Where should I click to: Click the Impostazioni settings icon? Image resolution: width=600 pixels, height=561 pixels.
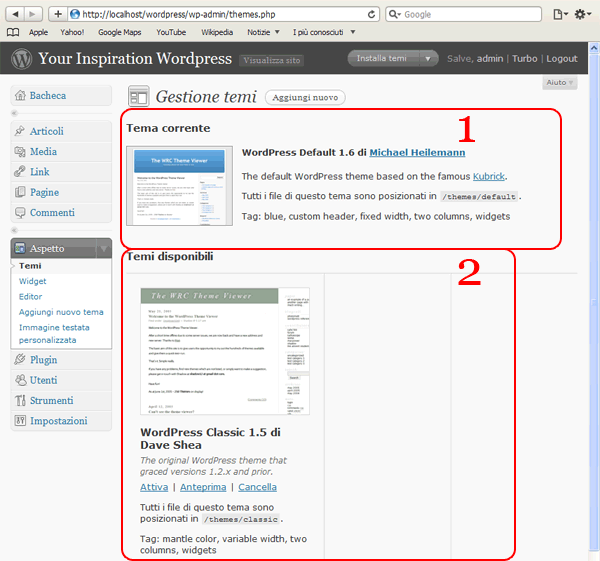tap(20, 421)
